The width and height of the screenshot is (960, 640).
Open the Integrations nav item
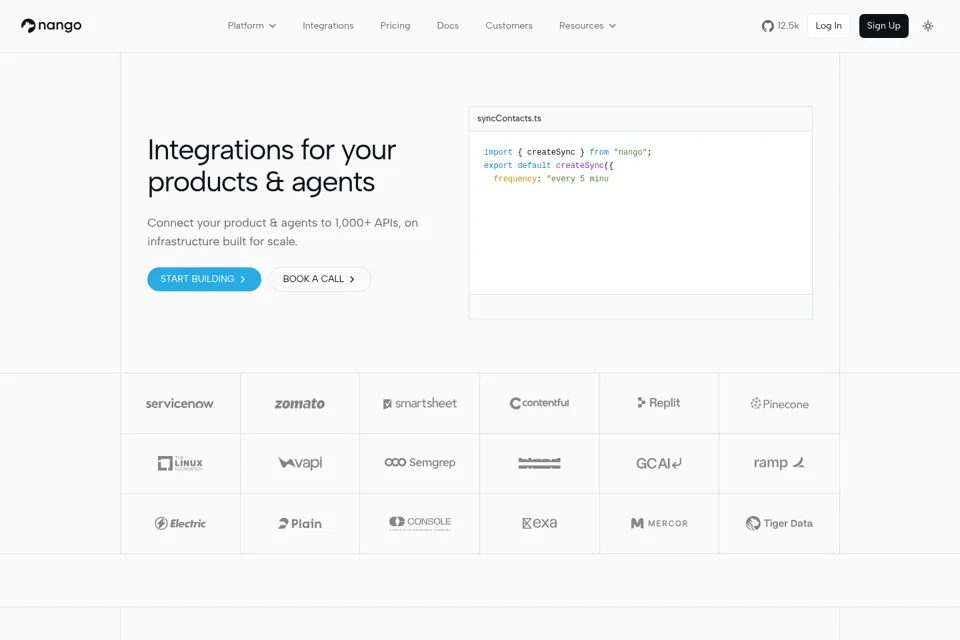tap(328, 26)
